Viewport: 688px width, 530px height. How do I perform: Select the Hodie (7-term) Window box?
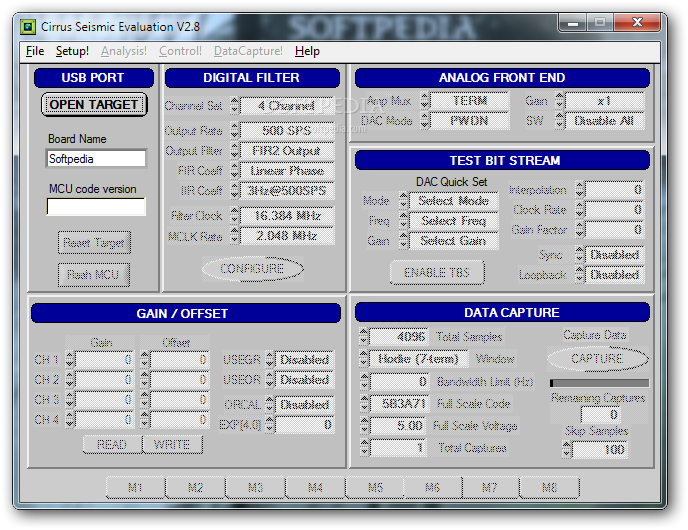point(419,359)
